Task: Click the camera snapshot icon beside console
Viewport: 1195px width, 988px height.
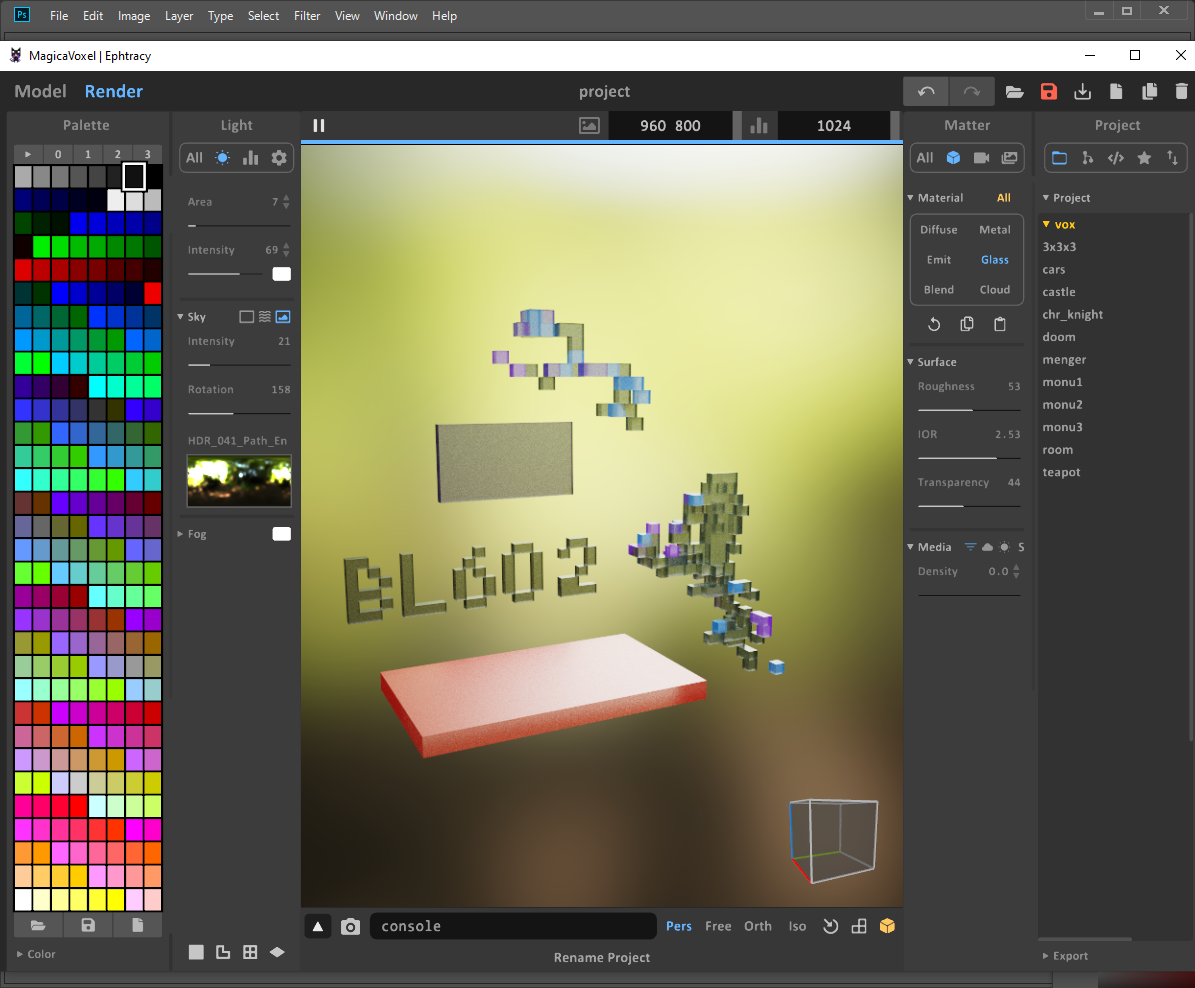Action: point(350,927)
